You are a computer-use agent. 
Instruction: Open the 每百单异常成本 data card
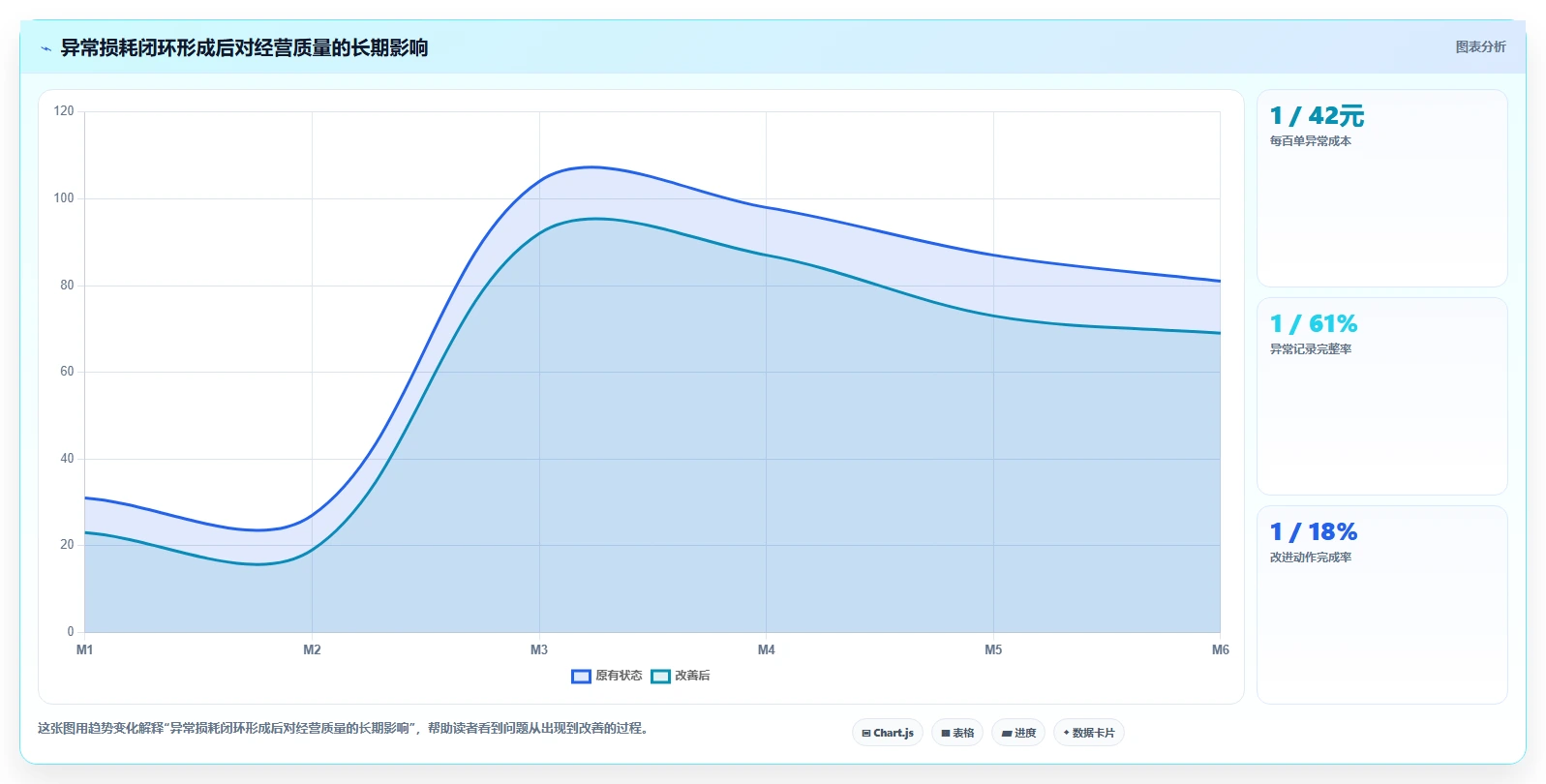(1381, 188)
